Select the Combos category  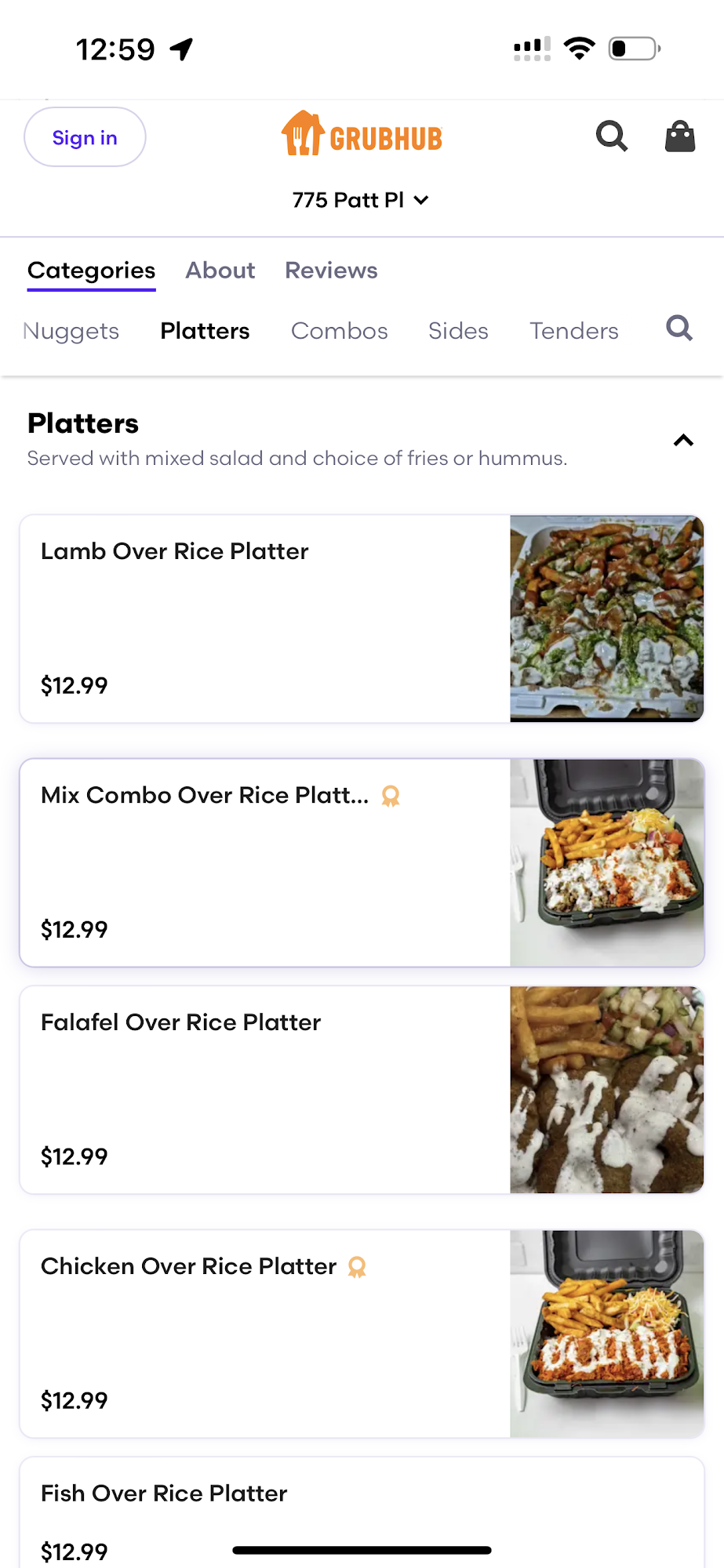(339, 331)
